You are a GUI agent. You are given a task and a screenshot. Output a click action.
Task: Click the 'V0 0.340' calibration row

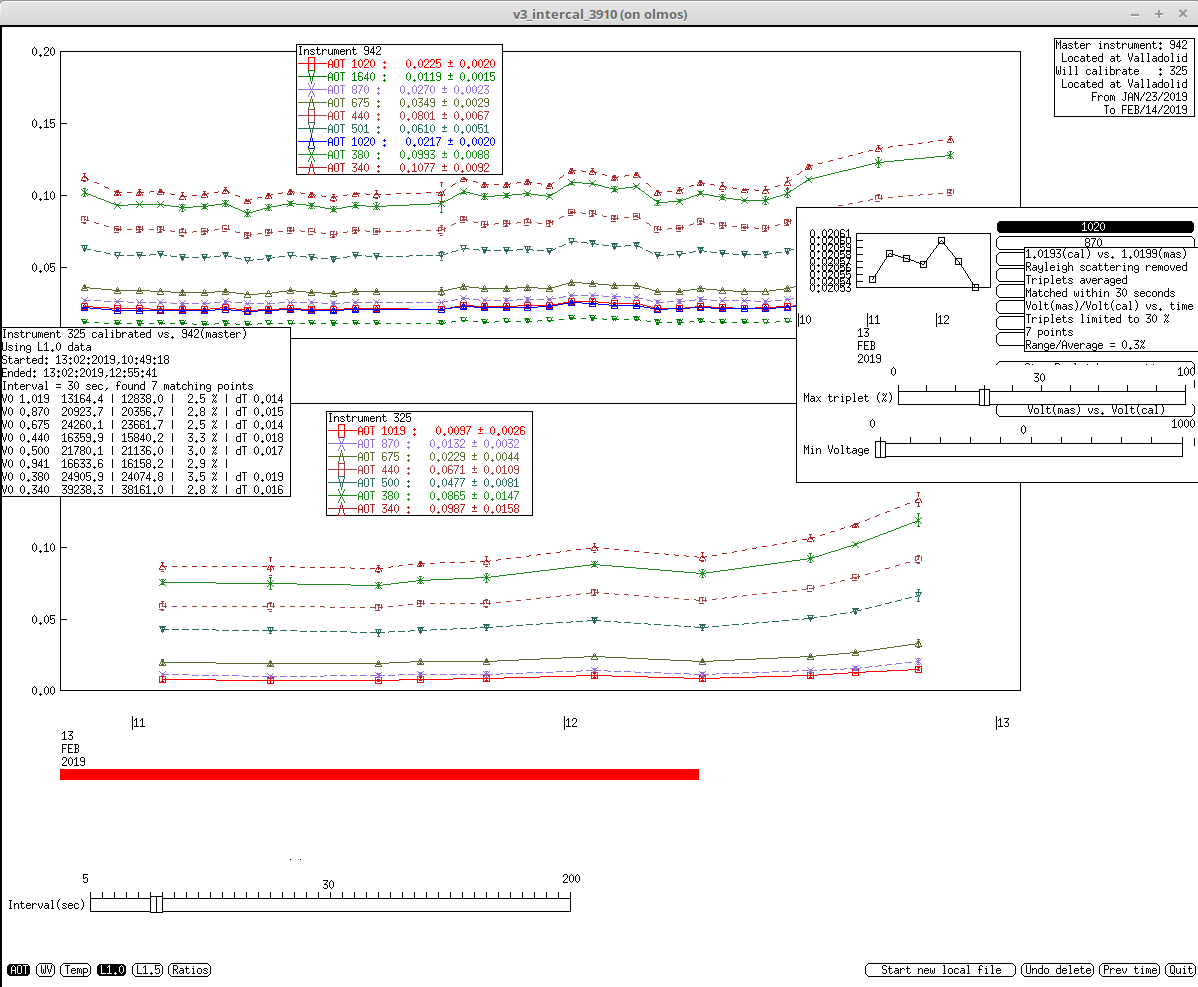tap(143, 490)
